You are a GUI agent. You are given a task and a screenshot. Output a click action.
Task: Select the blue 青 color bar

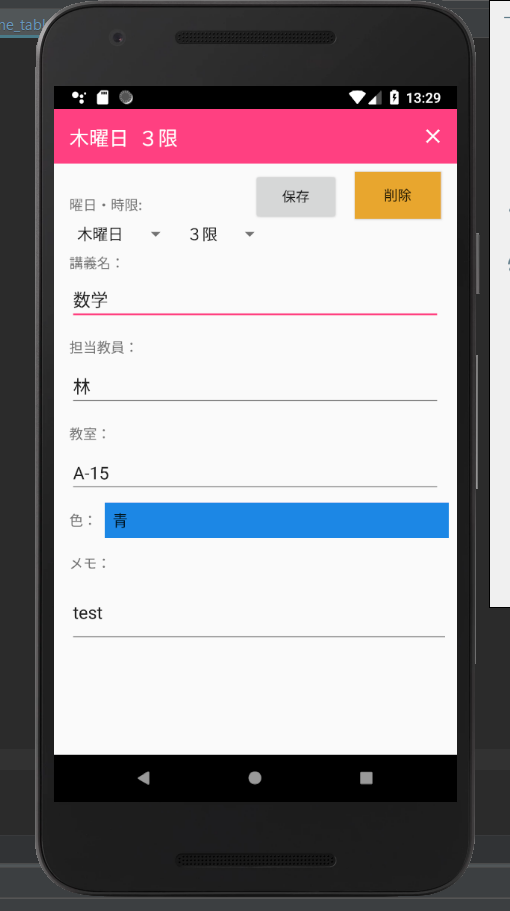tap(276, 520)
